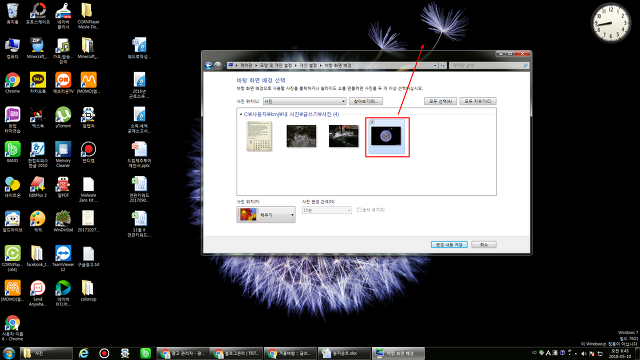Open Internet Explorer from the taskbar

click(x=84, y=353)
